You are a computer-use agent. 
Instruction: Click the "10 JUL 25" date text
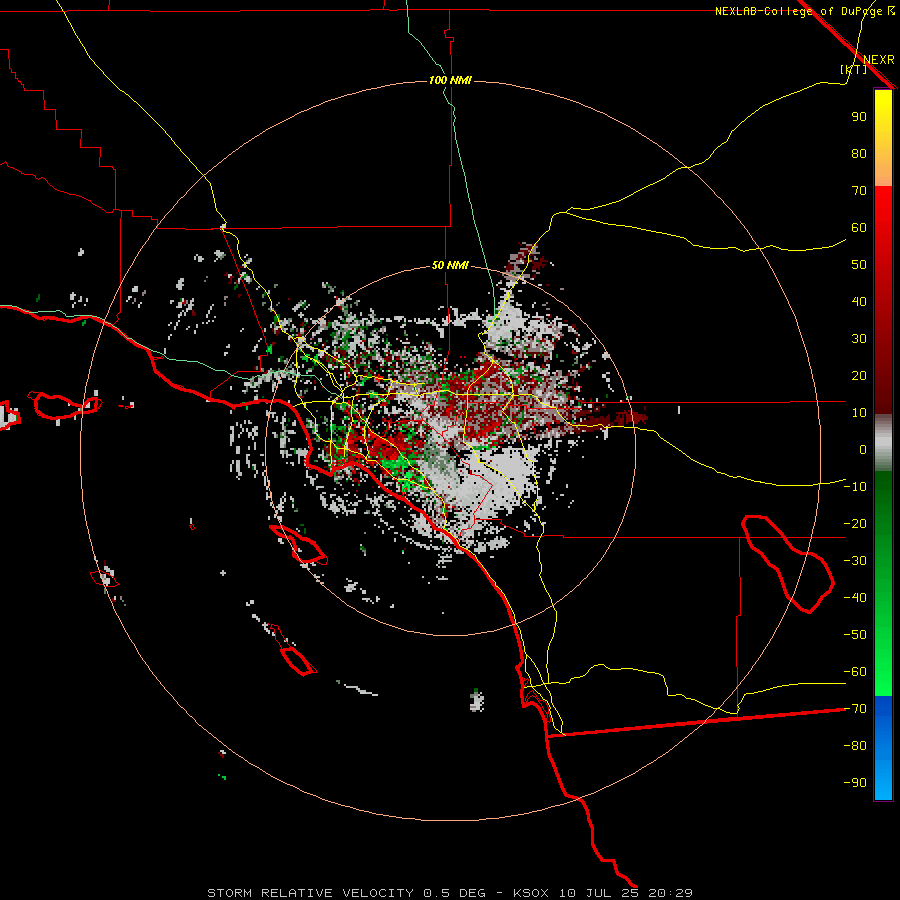pos(599,893)
